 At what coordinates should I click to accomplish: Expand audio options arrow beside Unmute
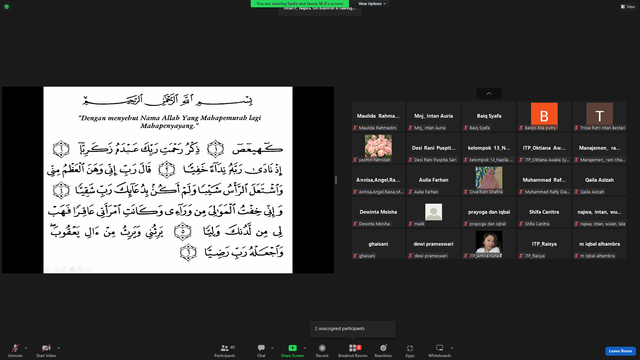[x=26, y=348]
